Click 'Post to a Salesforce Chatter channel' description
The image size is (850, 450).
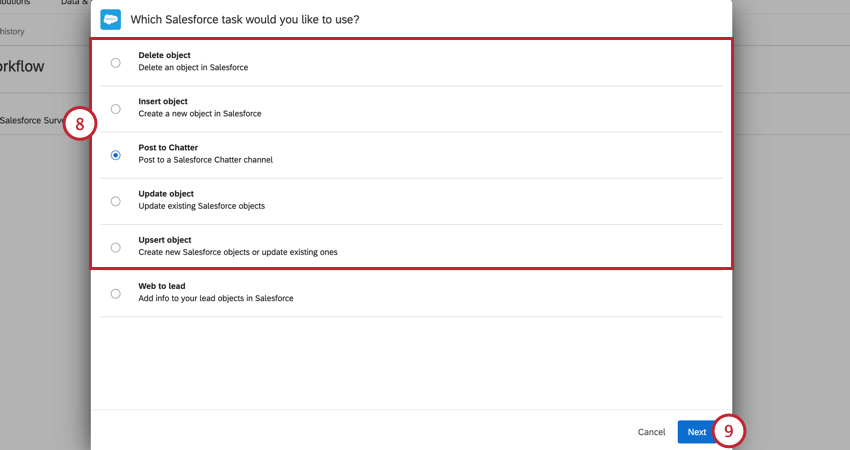click(205, 160)
